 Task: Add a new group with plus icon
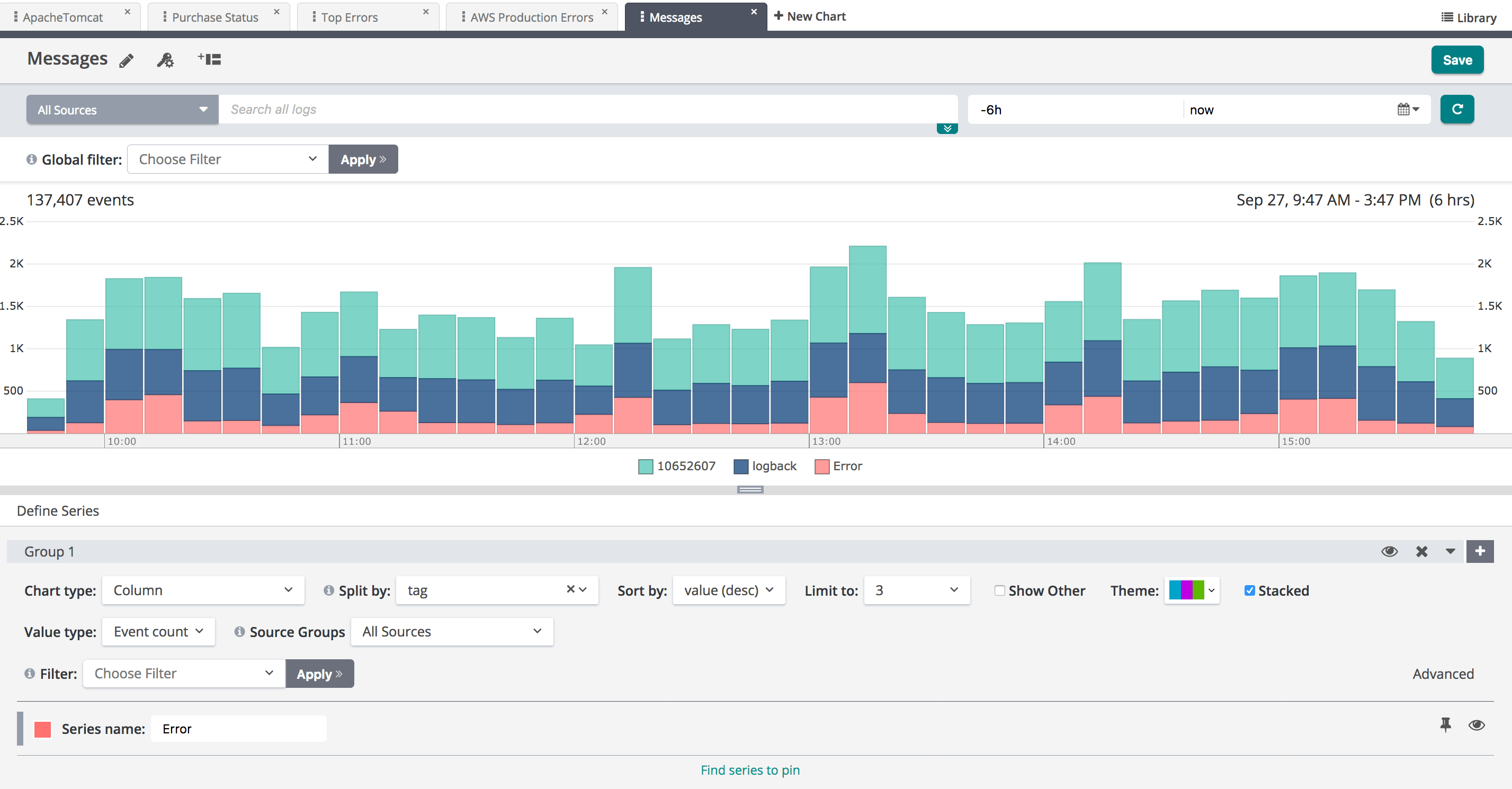1480,551
